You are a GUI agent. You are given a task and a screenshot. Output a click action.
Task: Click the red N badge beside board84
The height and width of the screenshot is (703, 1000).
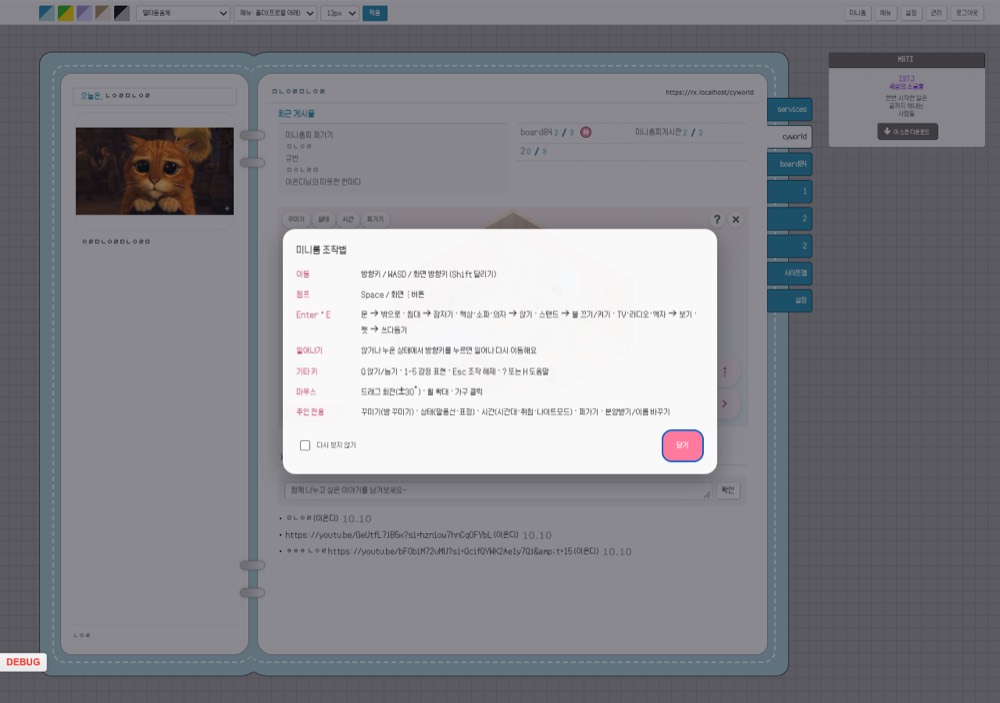click(x=585, y=132)
